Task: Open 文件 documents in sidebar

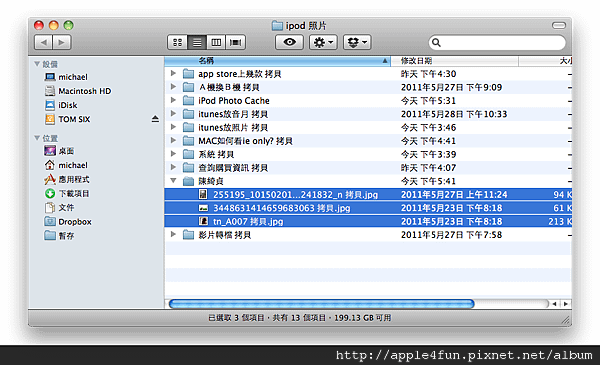Action: point(60,207)
